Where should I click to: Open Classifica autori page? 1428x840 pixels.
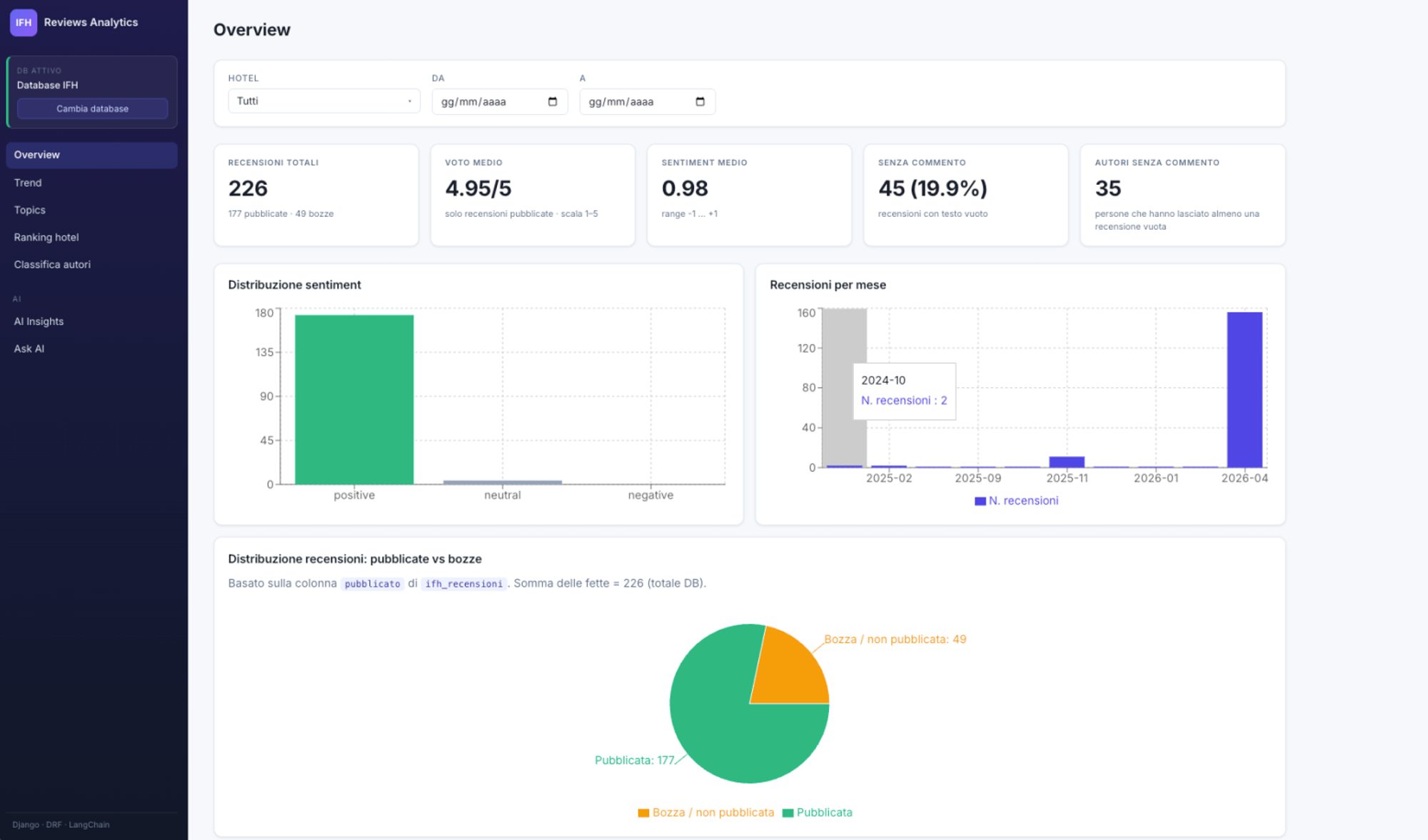[x=91, y=264]
